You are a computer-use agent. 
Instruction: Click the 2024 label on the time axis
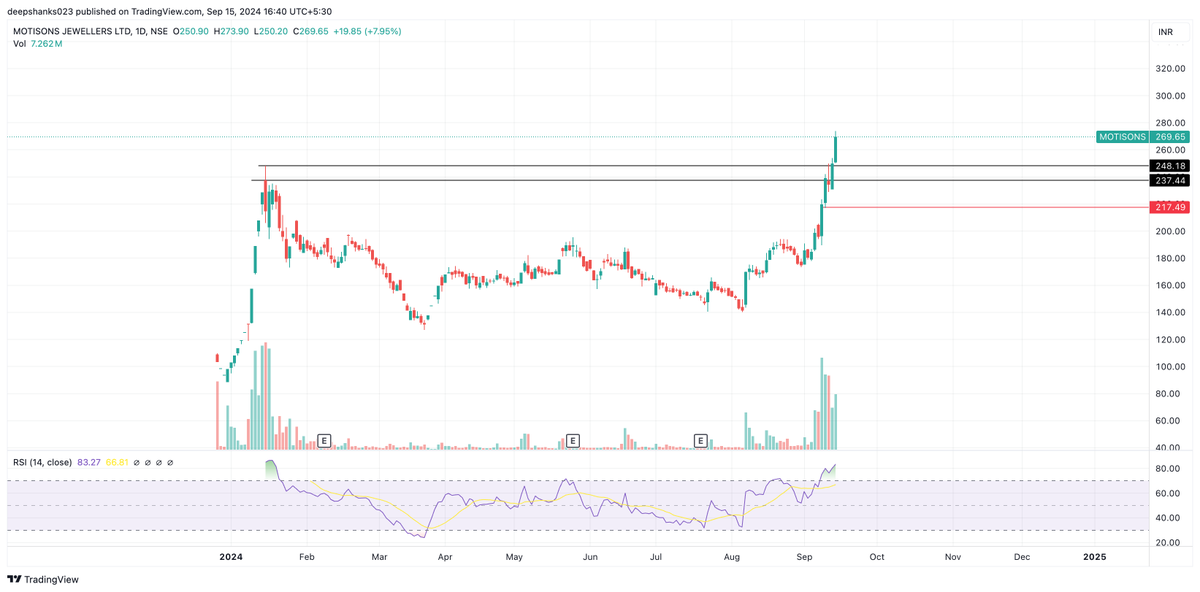tap(229, 557)
